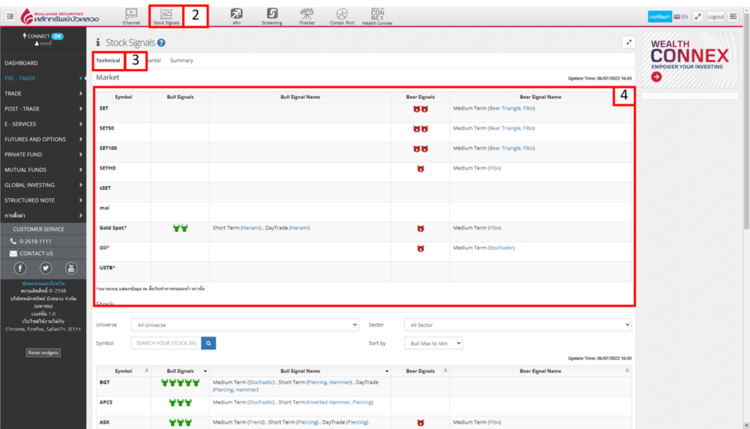Click the hamburger menu icon
The width and height of the screenshot is (750, 429).
[10, 16]
